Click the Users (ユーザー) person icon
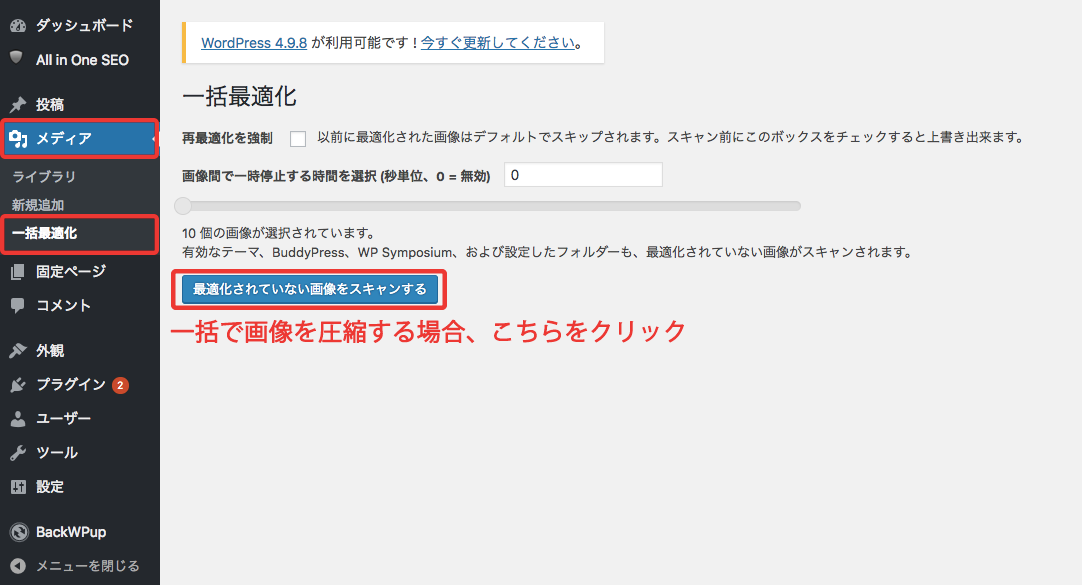Image resolution: width=1082 pixels, height=585 pixels. coord(17,418)
